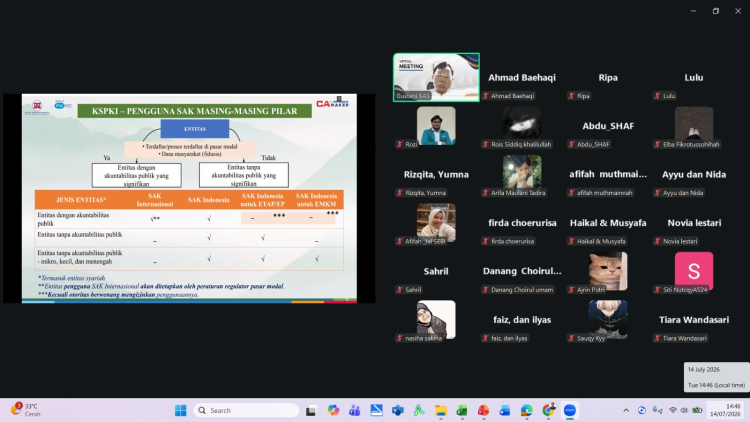The height and width of the screenshot is (422, 750).
Task: Open Task View in the taskbar
Action: click(311, 410)
